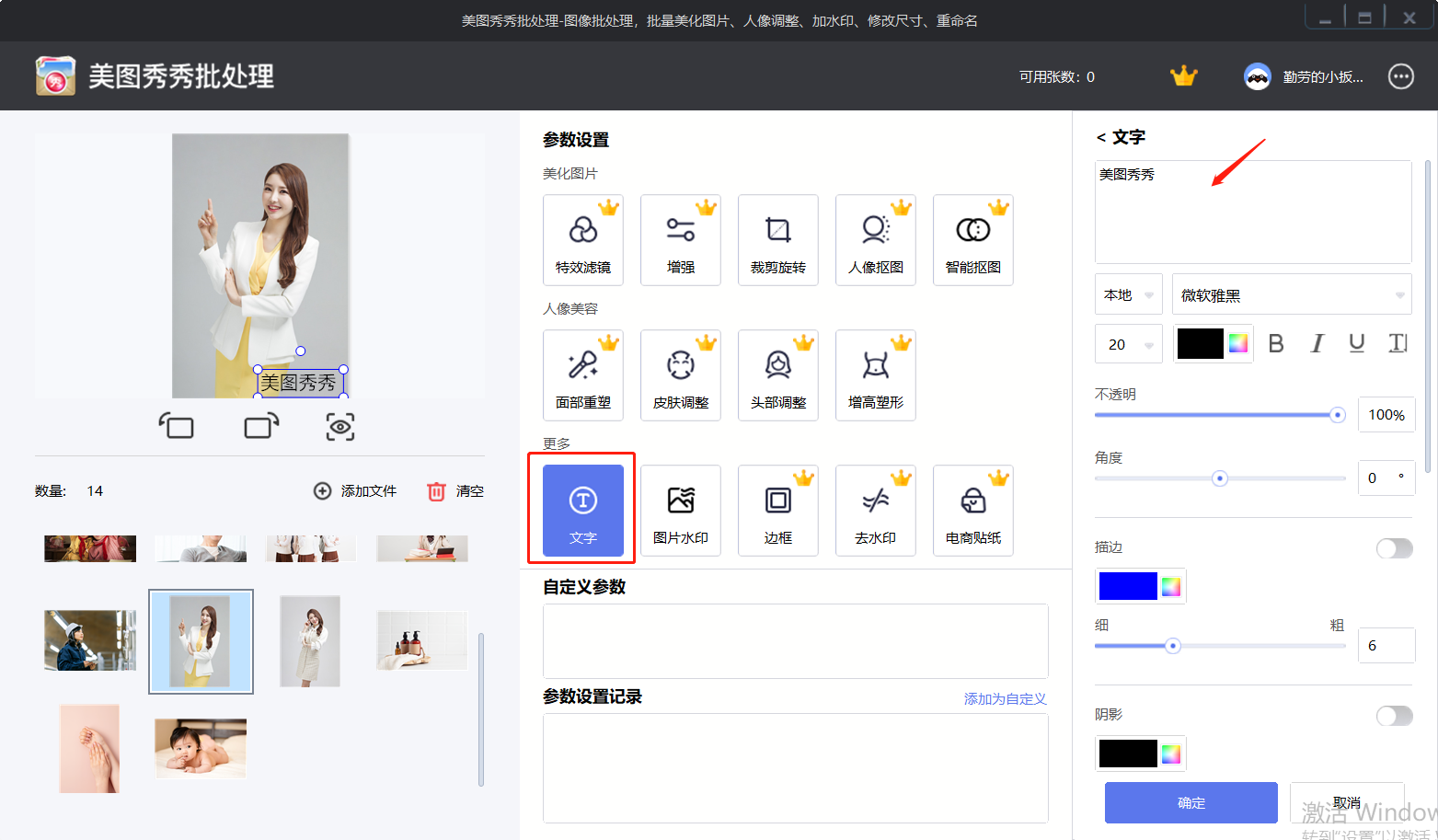Click the file list vertical scrollbar
Image resolution: width=1438 pixels, height=840 pixels.
coord(480,708)
